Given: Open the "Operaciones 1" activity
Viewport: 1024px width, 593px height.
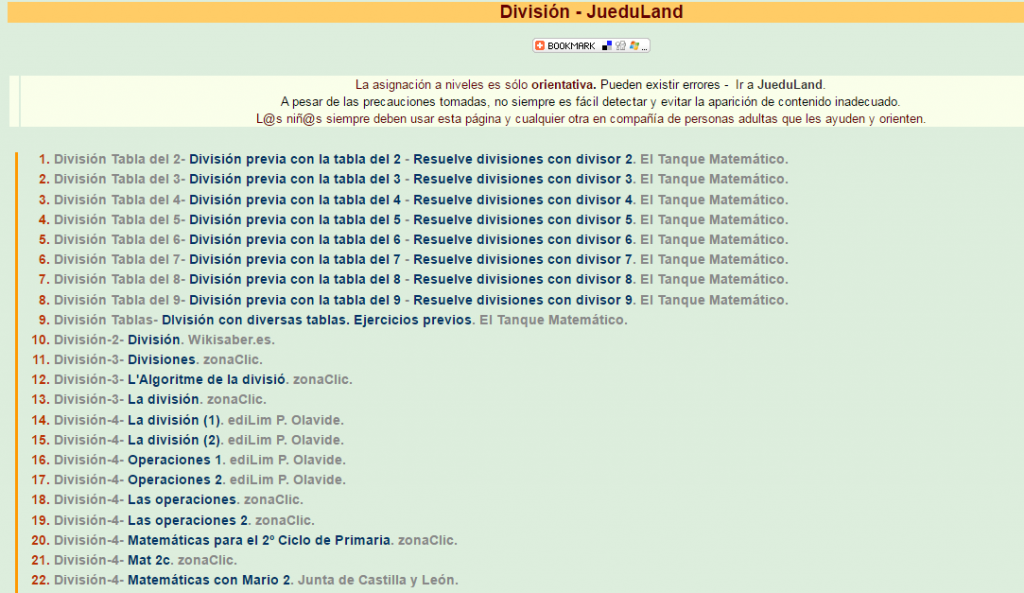Looking at the screenshot, I should click(x=175, y=459).
